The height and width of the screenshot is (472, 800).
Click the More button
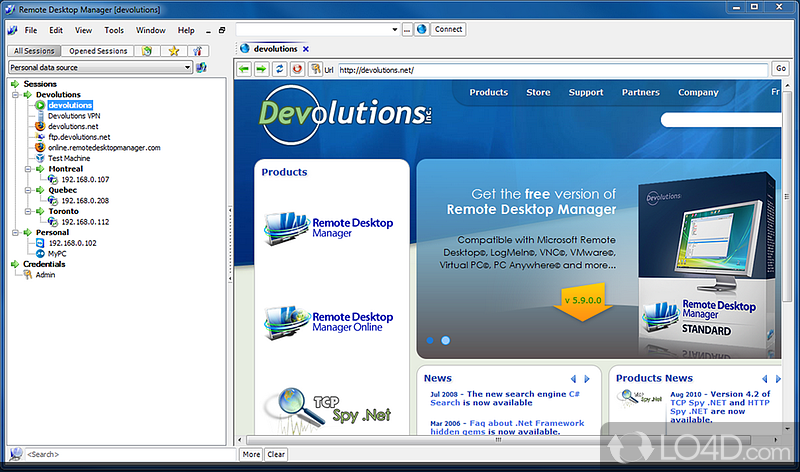click(x=251, y=454)
